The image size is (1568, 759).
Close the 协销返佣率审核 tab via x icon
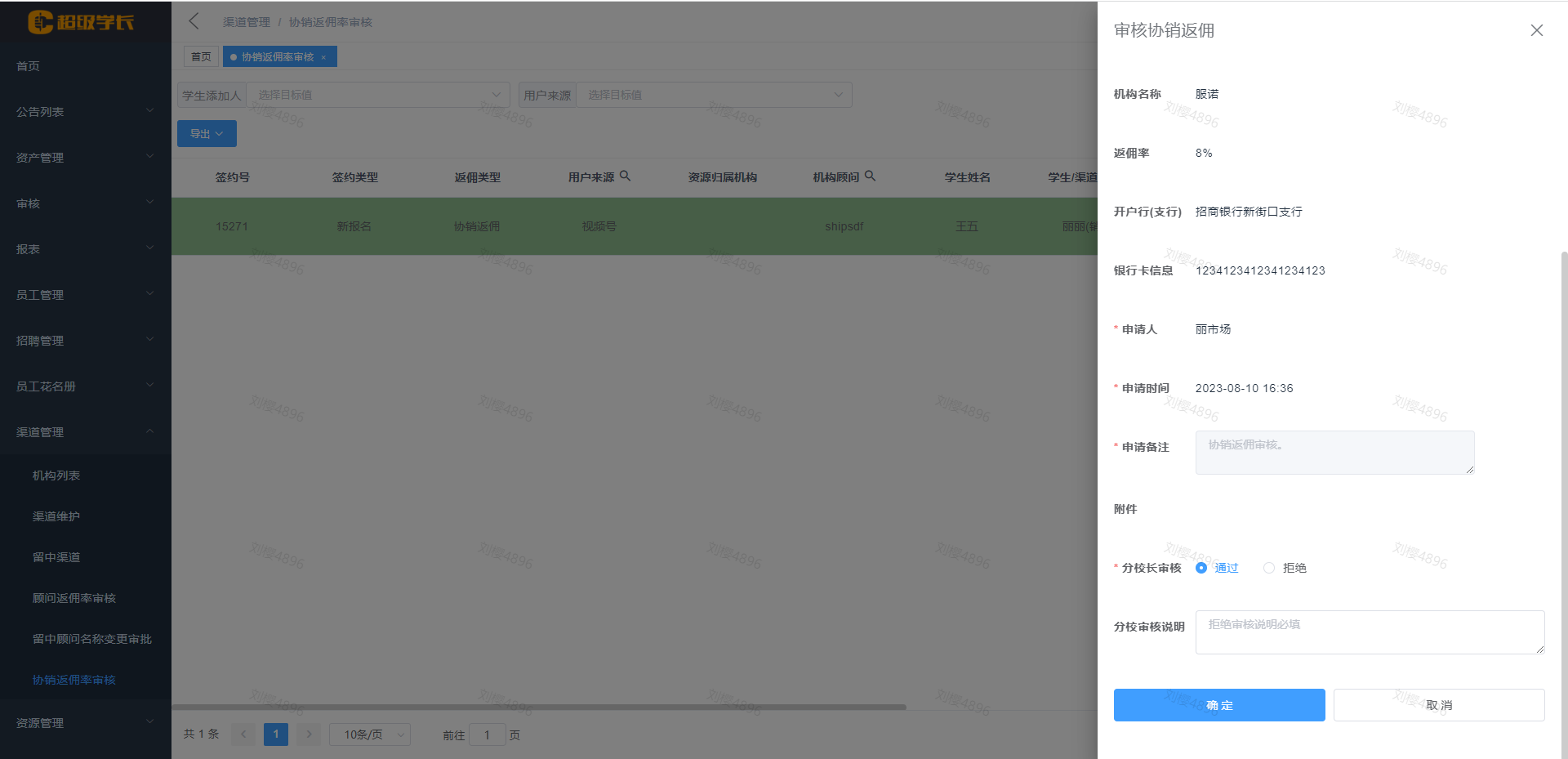click(323, 57)
